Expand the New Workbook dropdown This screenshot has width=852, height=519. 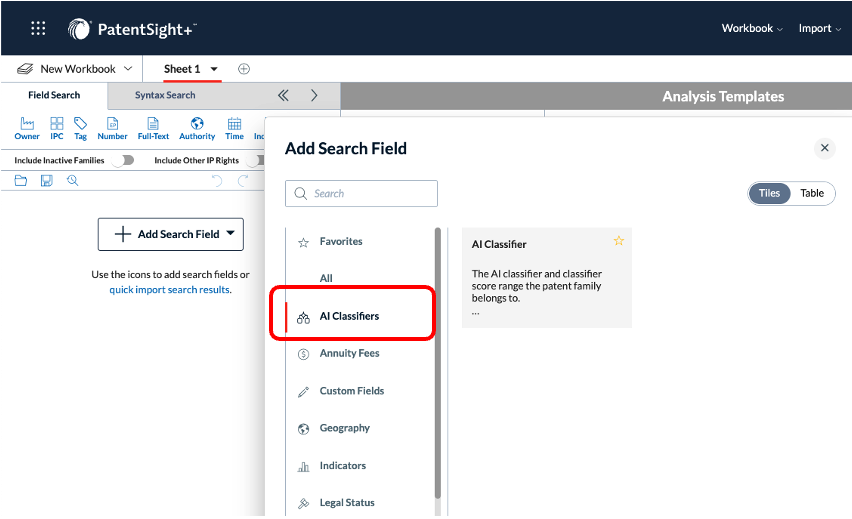(x=128, y=69)
